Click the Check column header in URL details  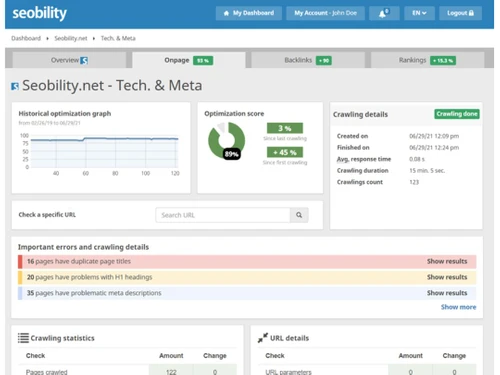point(275,356)
